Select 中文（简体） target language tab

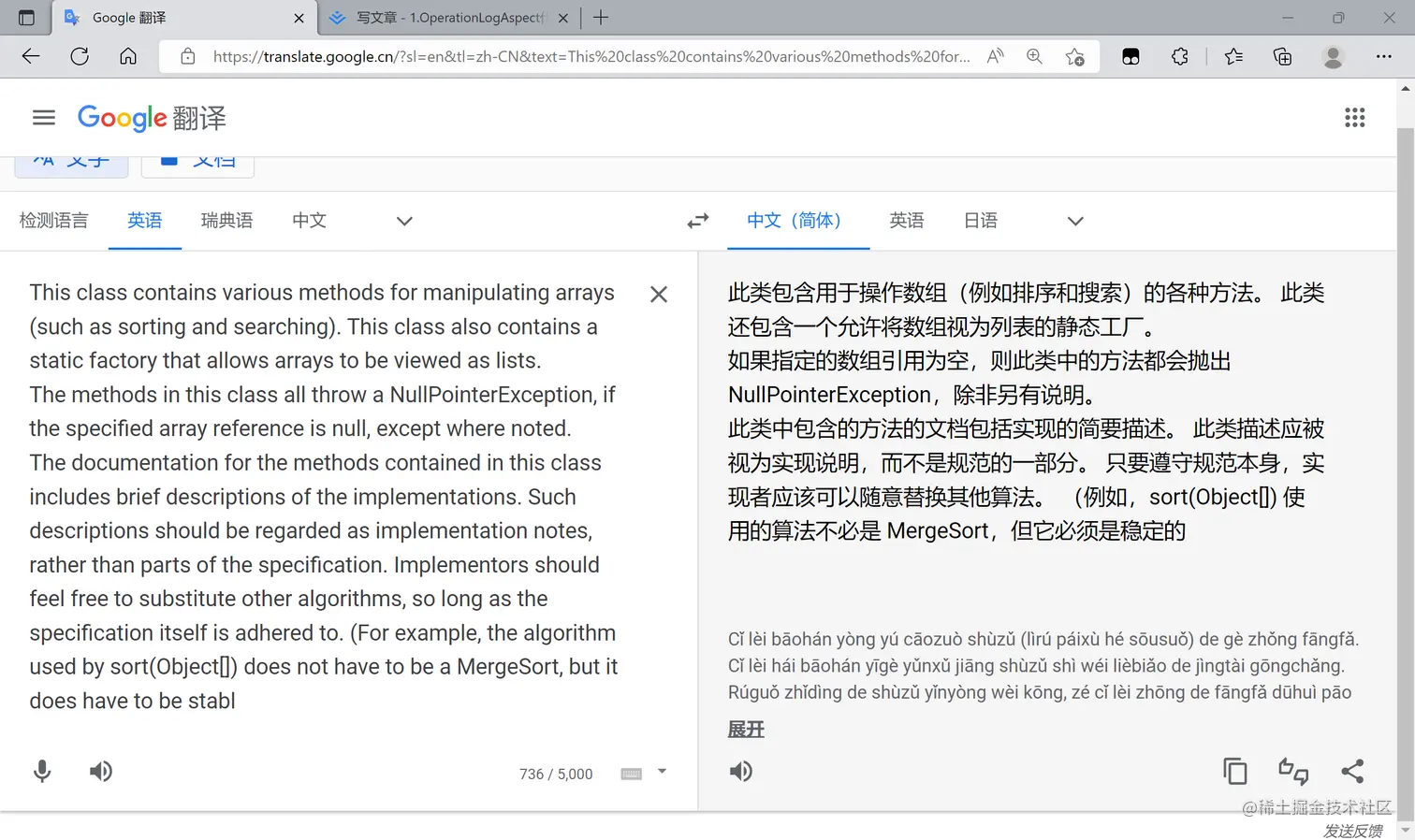(x=798, y=221)
